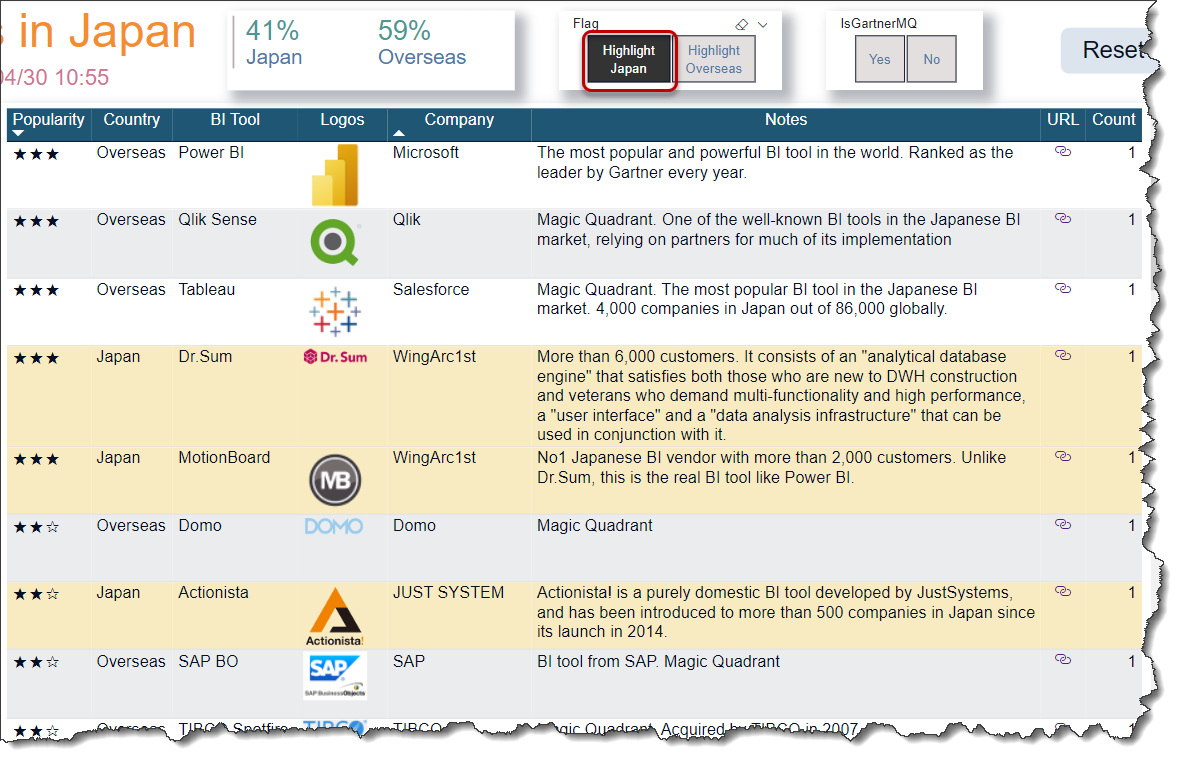
Task: Click the Dr.Sum logo
Action: pyautogui.click(x=335, y=357)
